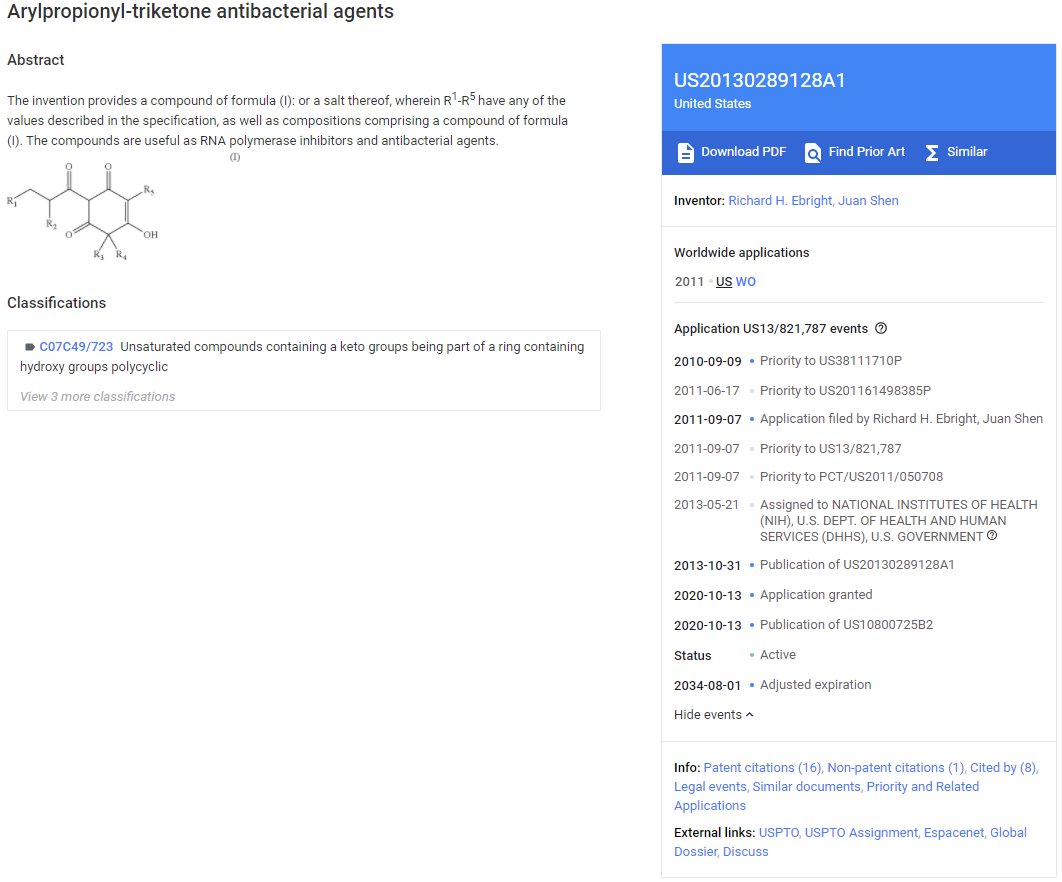
Task: Open Priority and Related Applications link
Action: 826,796
